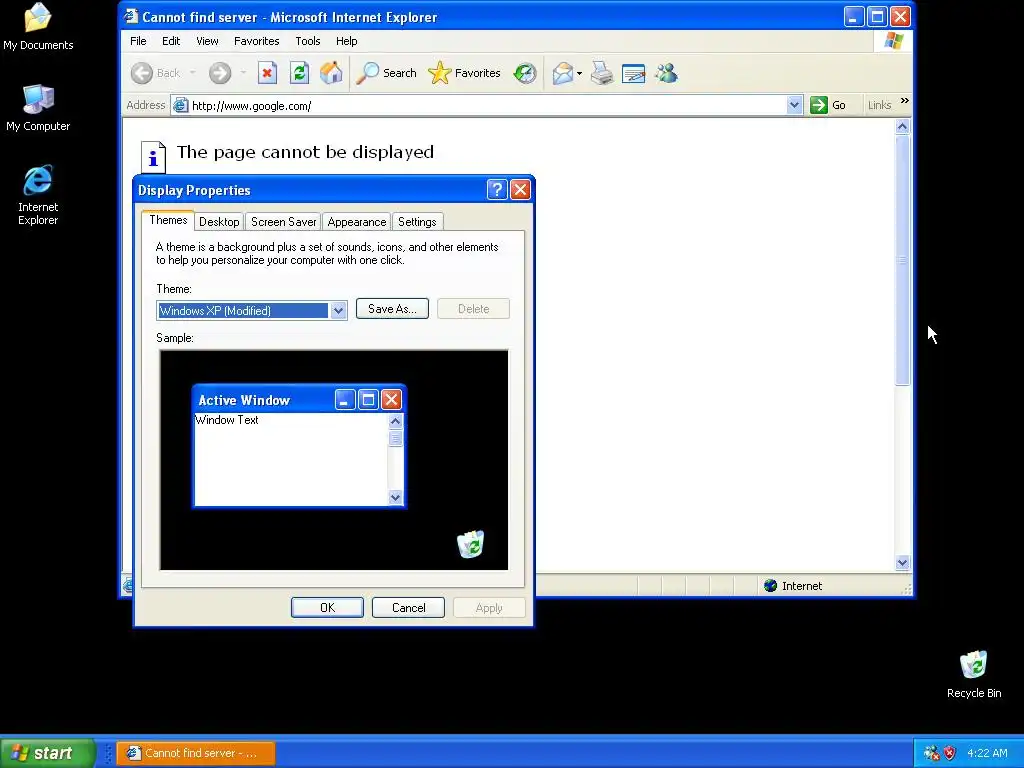Switch to the Screen Saver tab

pyautogui.click(x=283, y=222)
